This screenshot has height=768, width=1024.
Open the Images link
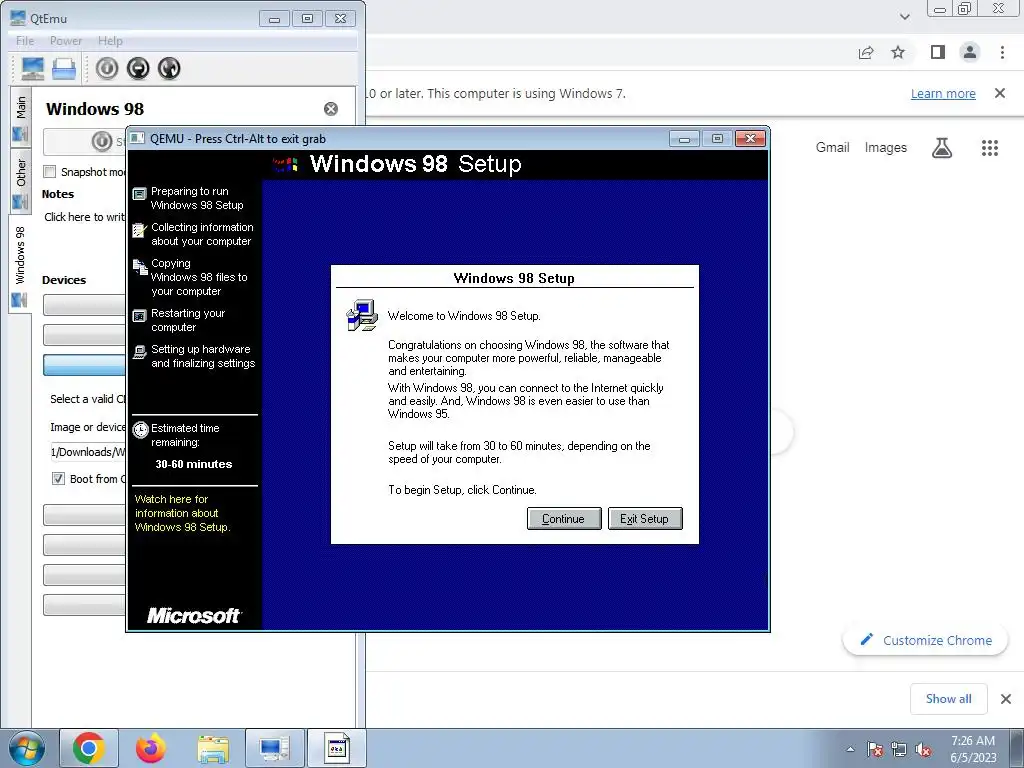pyautogui.click(x=886, y=148)
